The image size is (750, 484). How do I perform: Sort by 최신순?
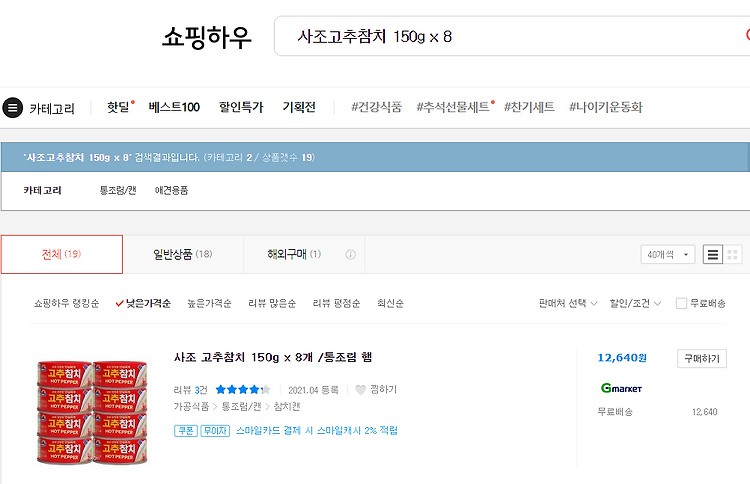point(390,303)
